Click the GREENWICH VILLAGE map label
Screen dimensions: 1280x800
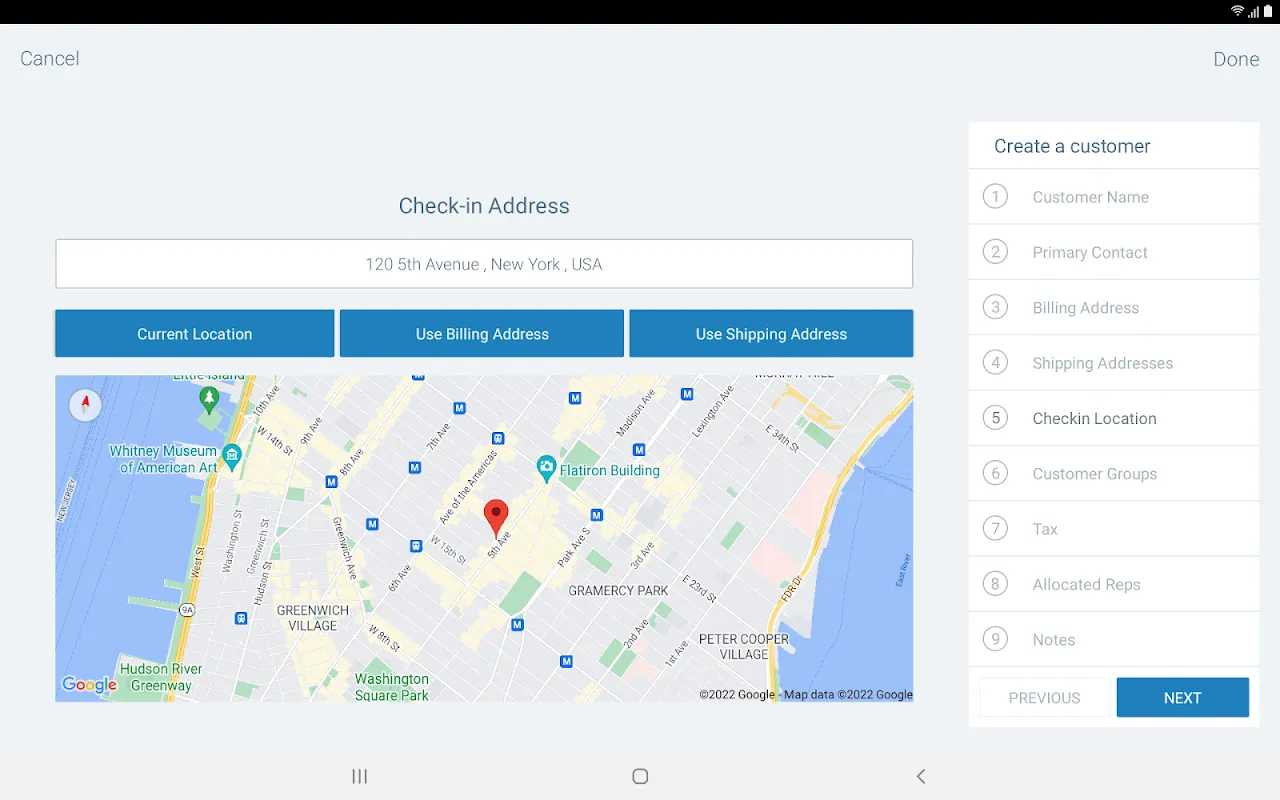click(313, 618)
